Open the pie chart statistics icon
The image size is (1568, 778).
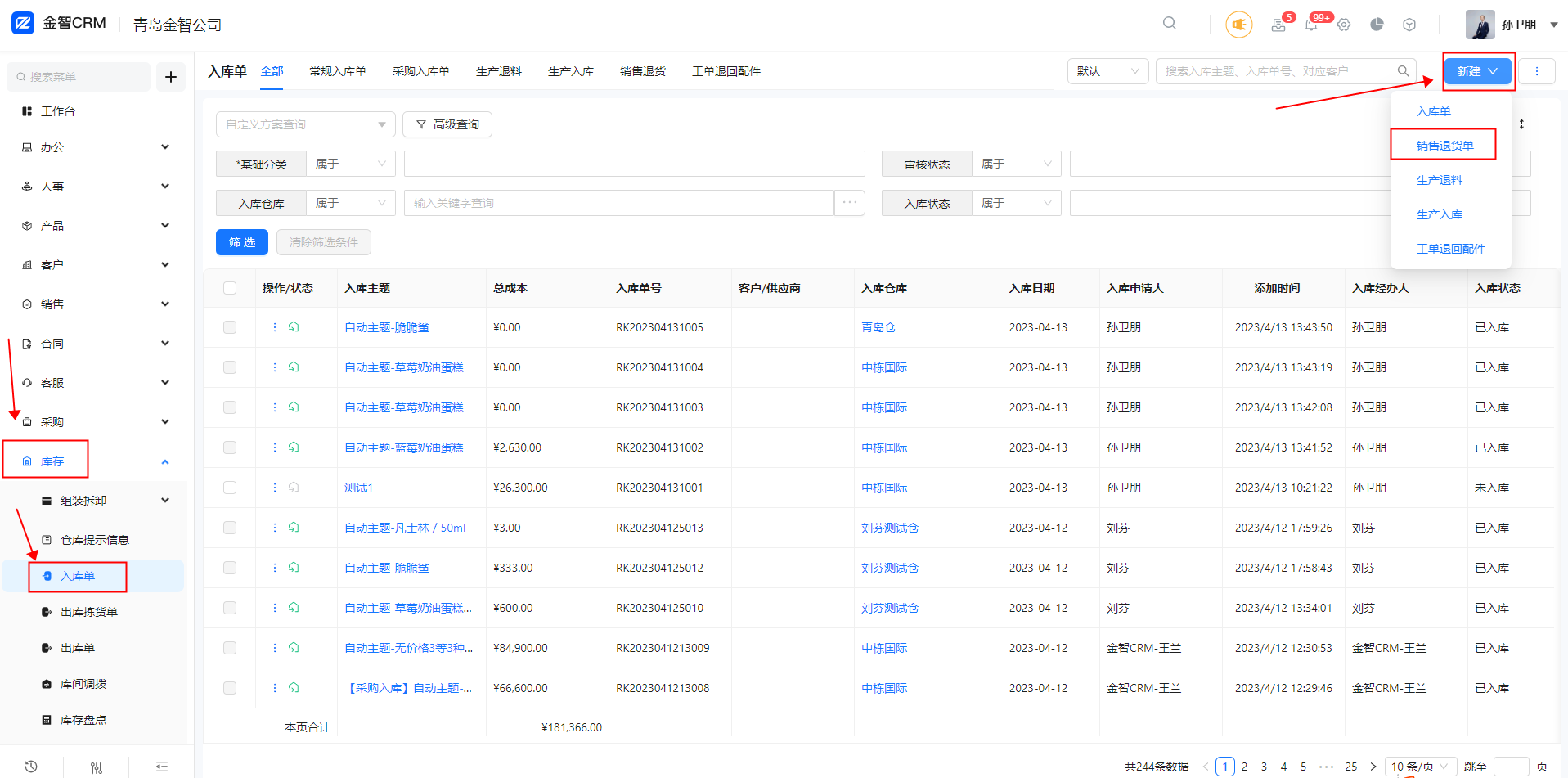click(1377, 25)
